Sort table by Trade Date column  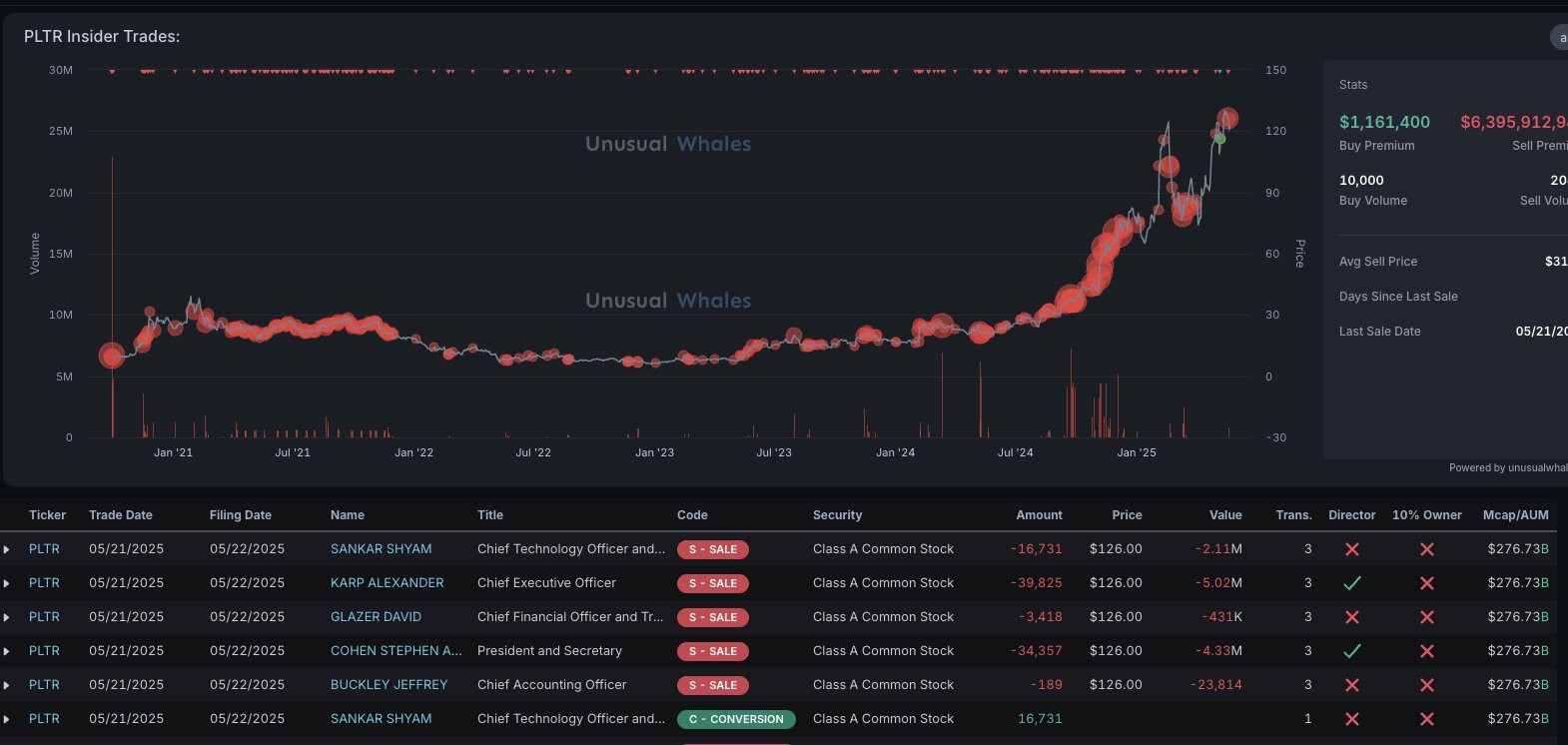click(121, 515)
